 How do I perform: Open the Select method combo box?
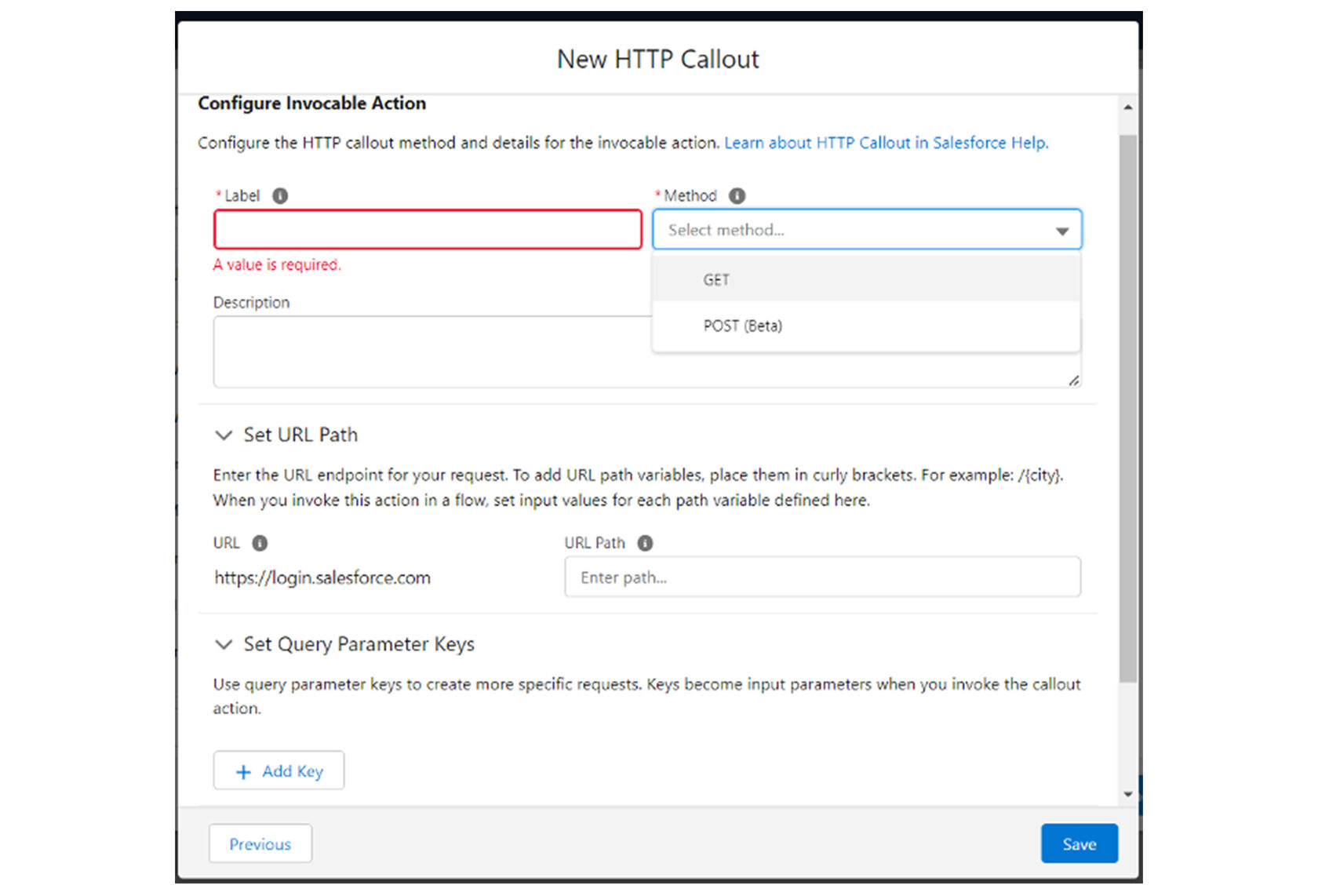tap(867, 230)
